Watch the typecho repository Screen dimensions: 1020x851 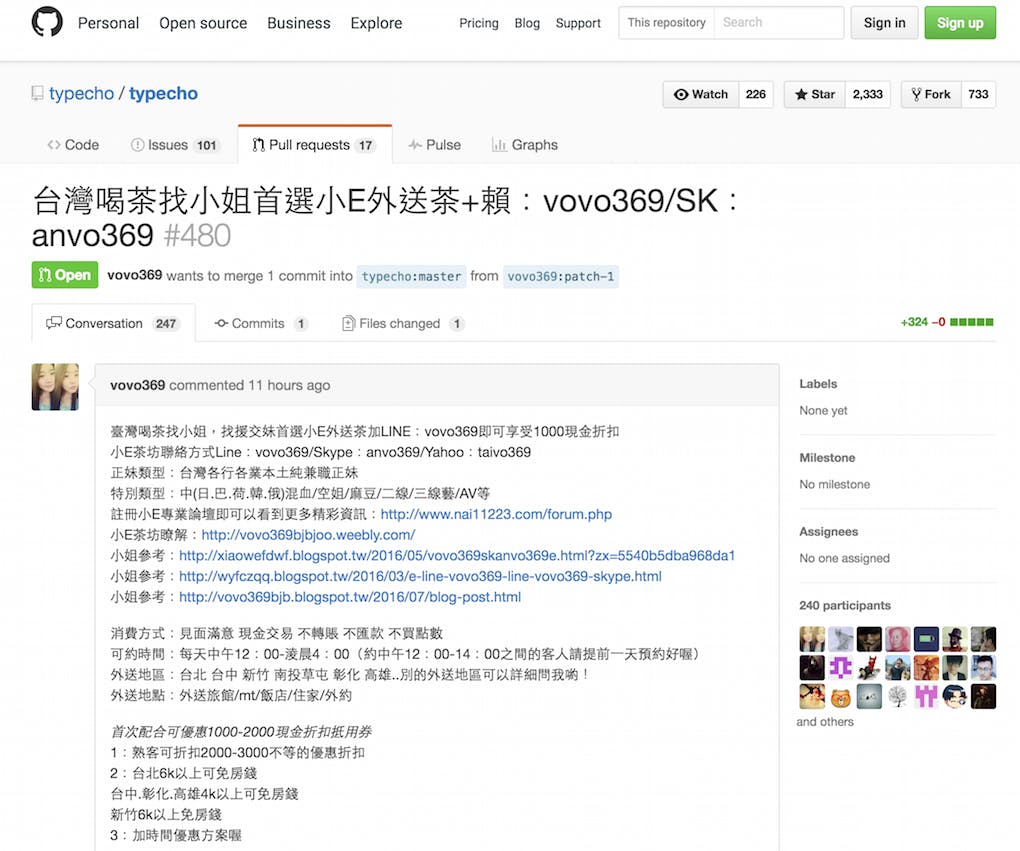tap(700, 94)
